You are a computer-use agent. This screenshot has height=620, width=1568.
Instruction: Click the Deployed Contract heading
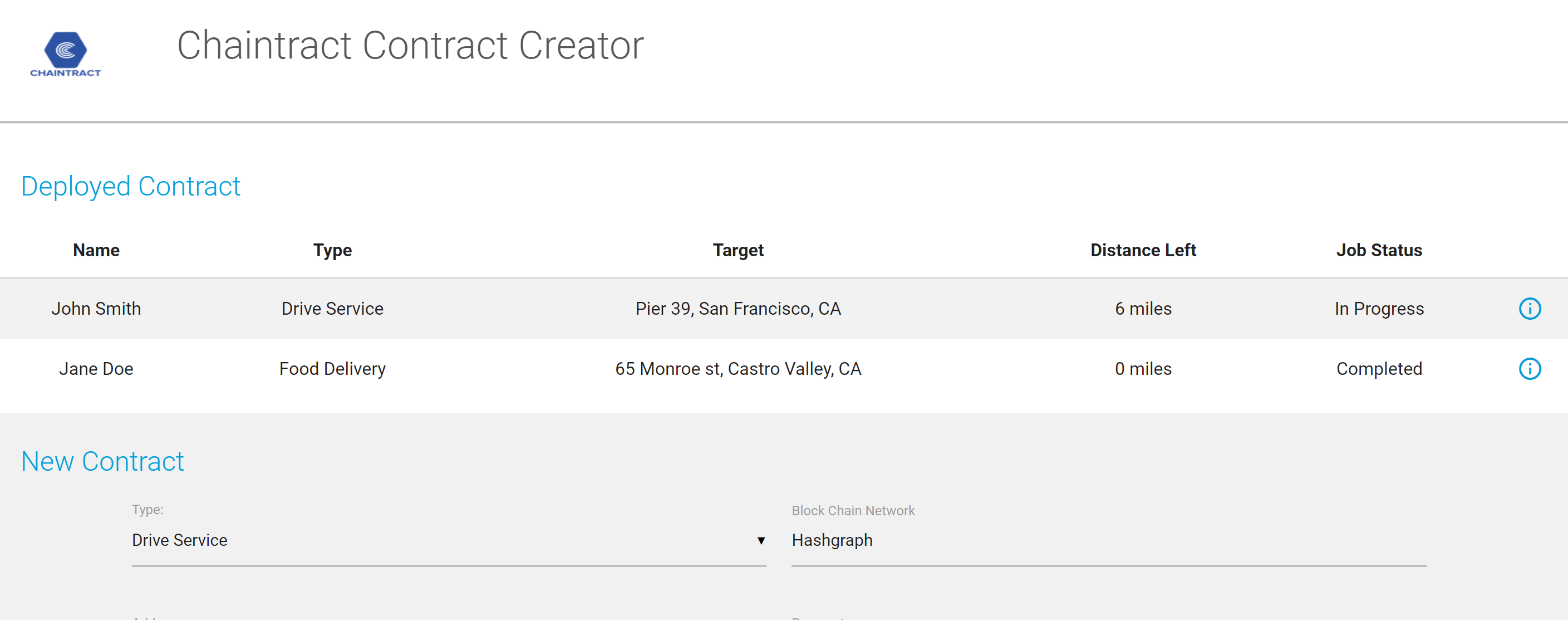[x=131, y=187]
